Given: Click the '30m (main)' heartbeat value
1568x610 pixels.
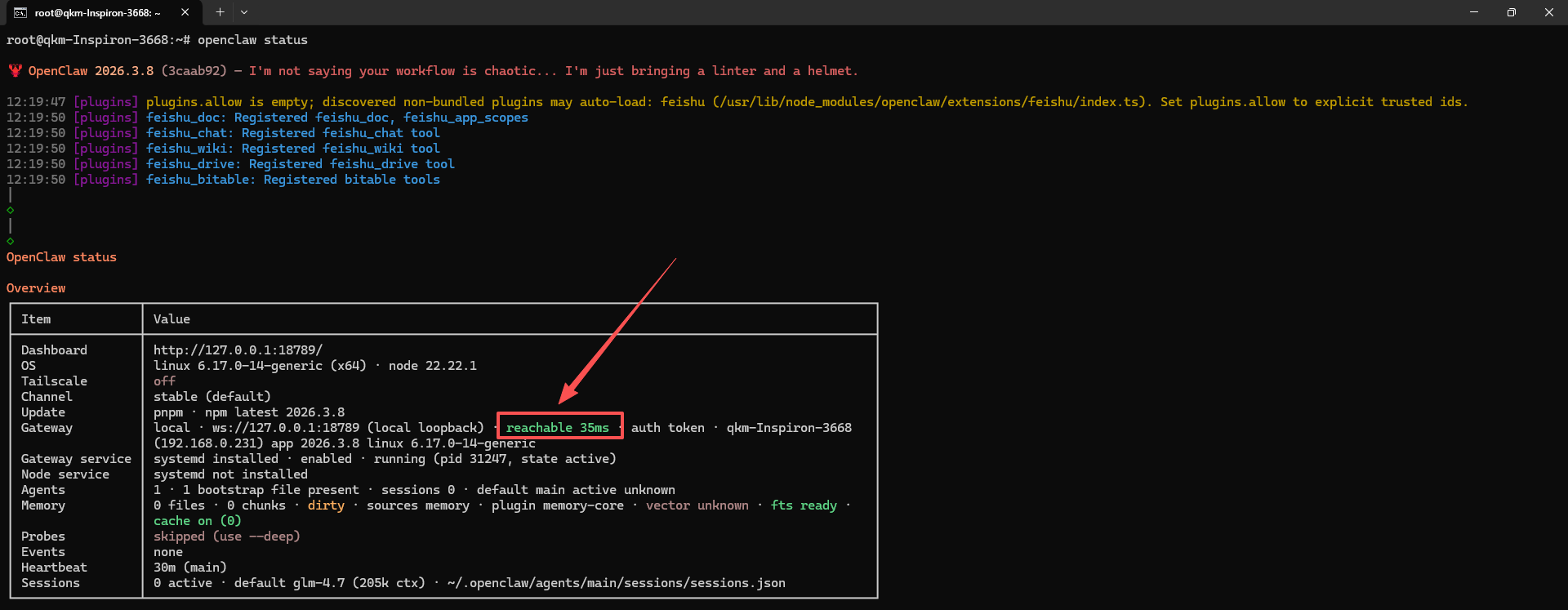Looking at the screenshot, I should click(x=190, y=568).
